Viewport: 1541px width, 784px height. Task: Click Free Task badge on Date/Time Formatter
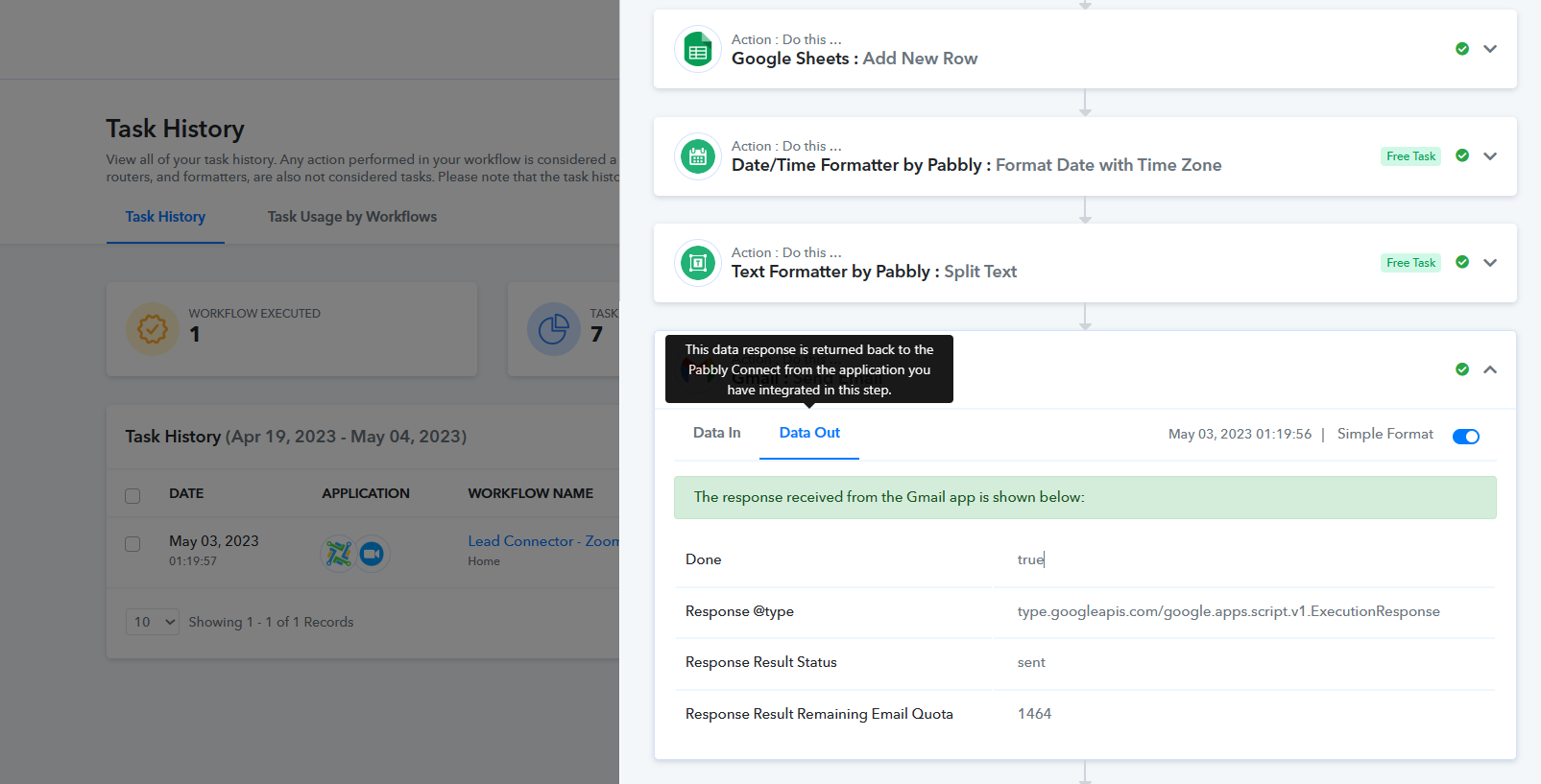(1411, 156)
